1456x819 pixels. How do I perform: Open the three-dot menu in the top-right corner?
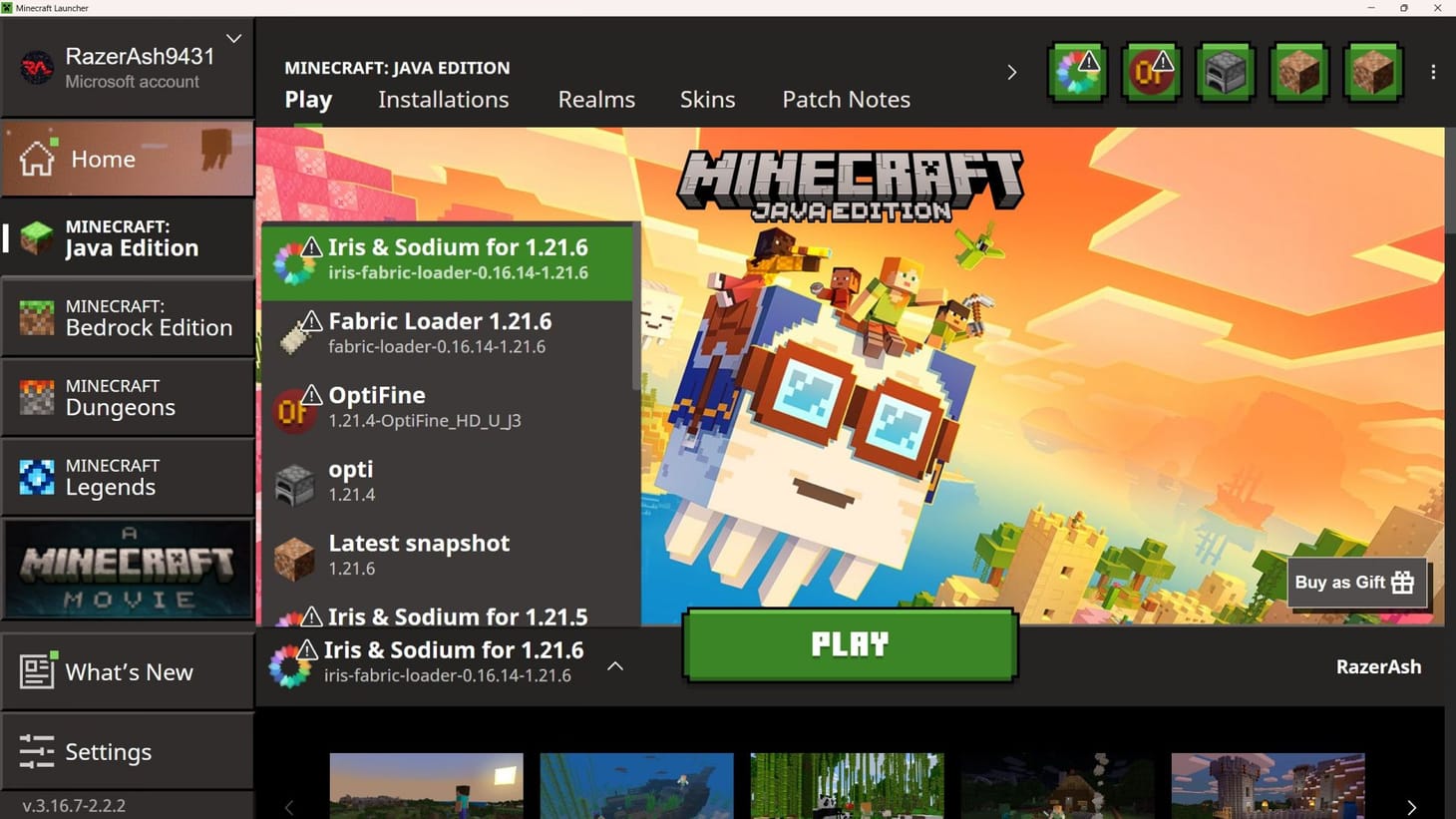point(1434,72)
